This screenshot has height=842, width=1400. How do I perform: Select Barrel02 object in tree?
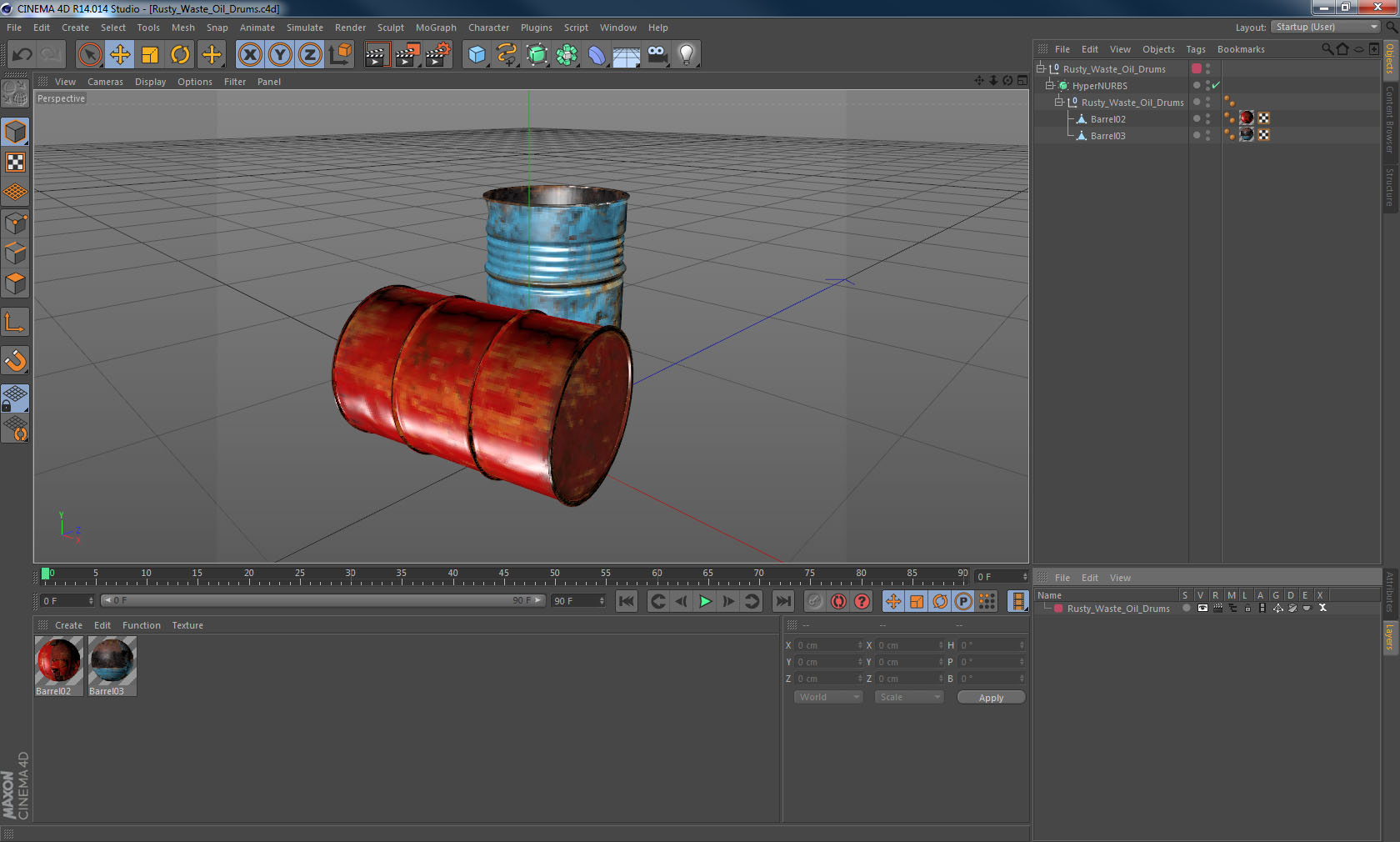(1107, 119)
